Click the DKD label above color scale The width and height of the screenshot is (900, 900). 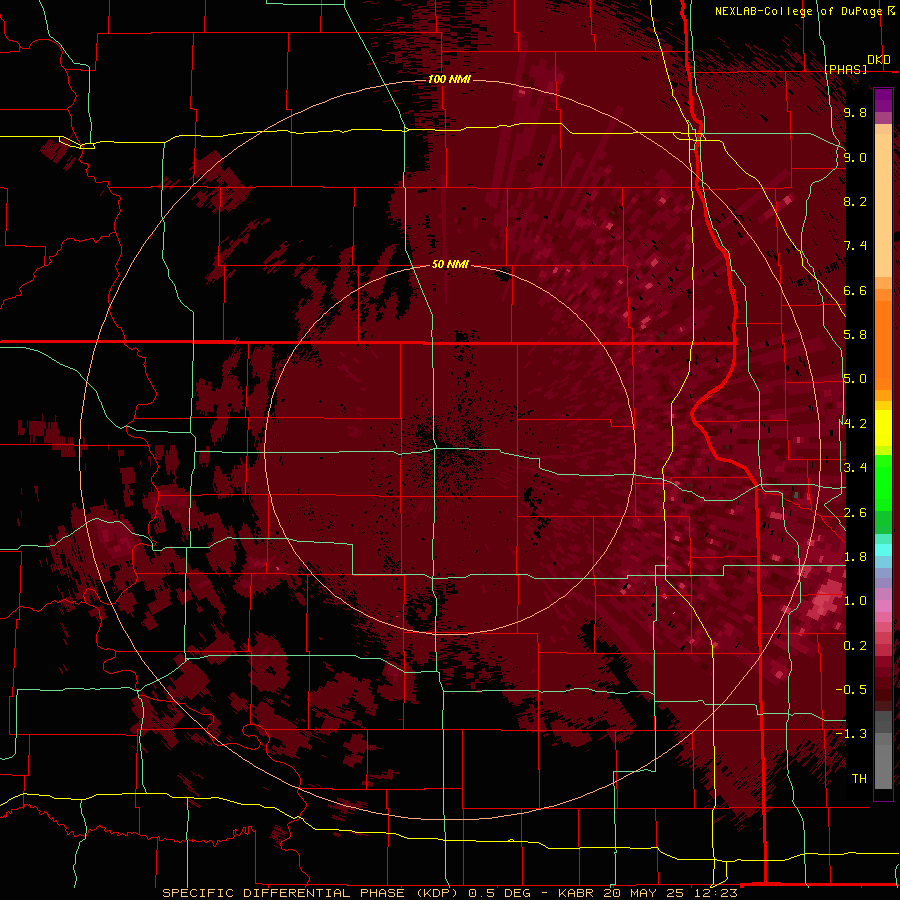click(x=879, y=60)
